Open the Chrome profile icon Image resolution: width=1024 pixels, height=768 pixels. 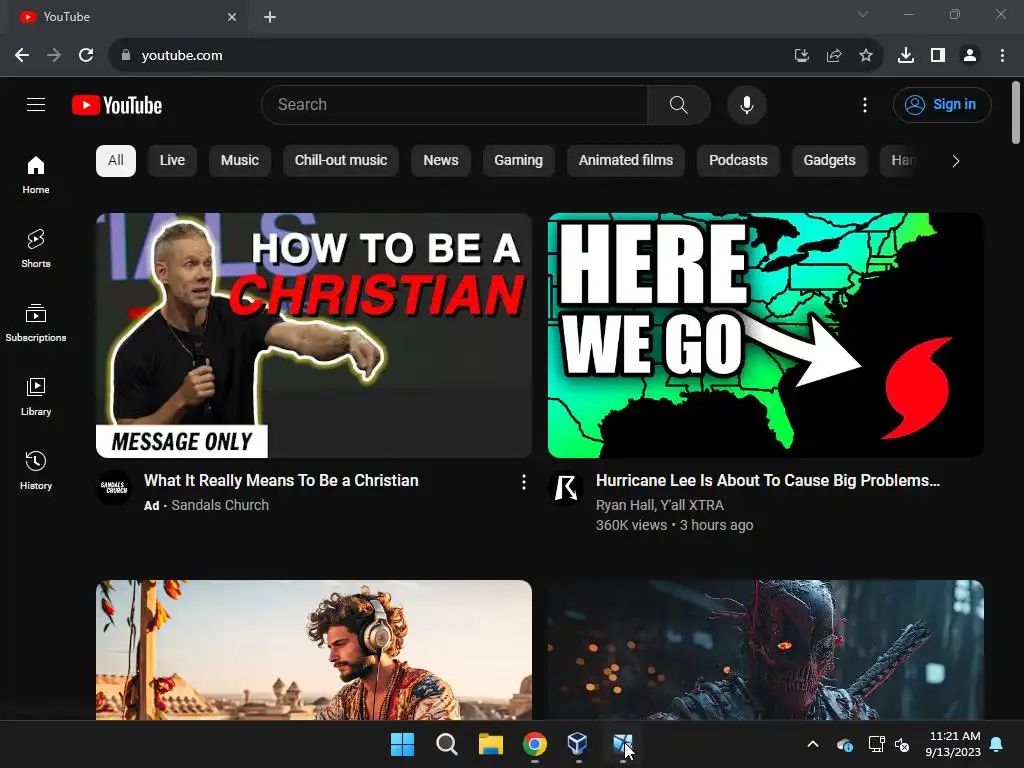(x=970, y=56)
